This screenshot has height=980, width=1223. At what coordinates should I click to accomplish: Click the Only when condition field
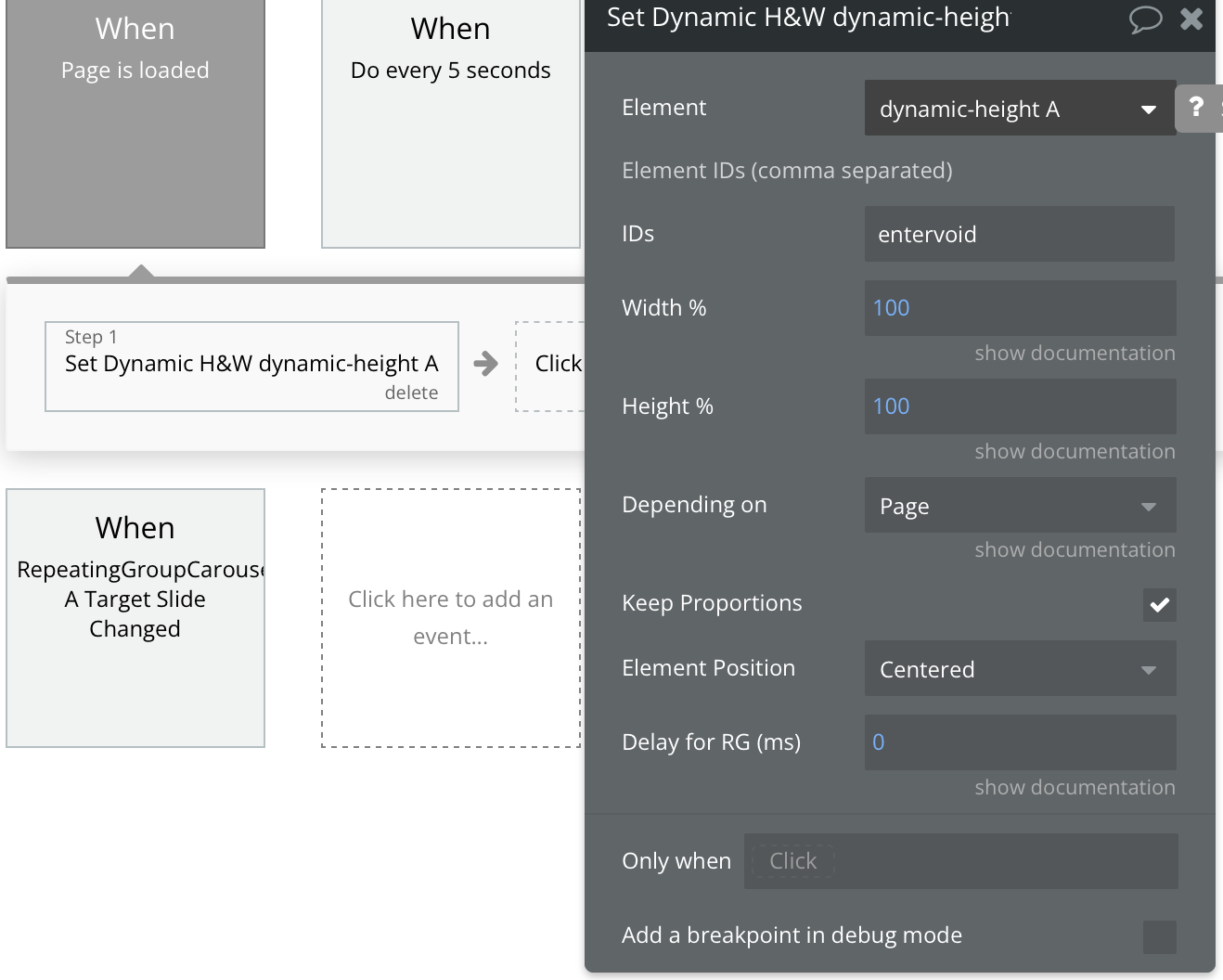click(960, 861)
